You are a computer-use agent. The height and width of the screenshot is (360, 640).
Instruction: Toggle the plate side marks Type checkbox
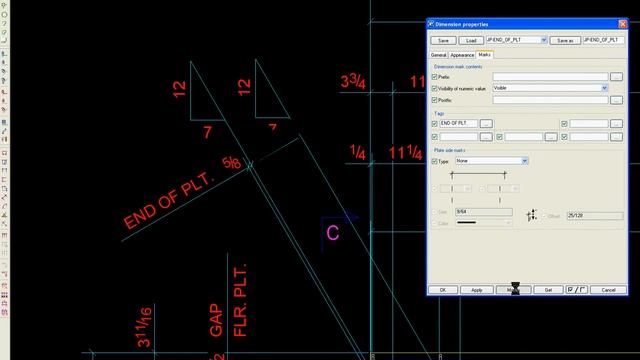[x=434, y=161]
